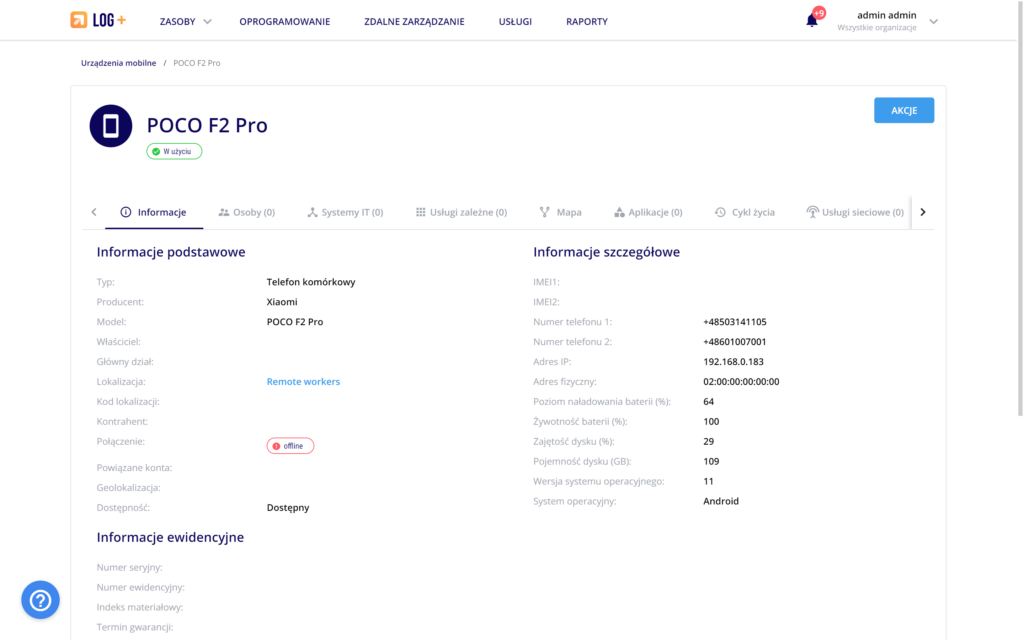Expand the admin admin user dropdown arrow
Image resolution: width=1024 pixels, height=640 pixels.
934,22
